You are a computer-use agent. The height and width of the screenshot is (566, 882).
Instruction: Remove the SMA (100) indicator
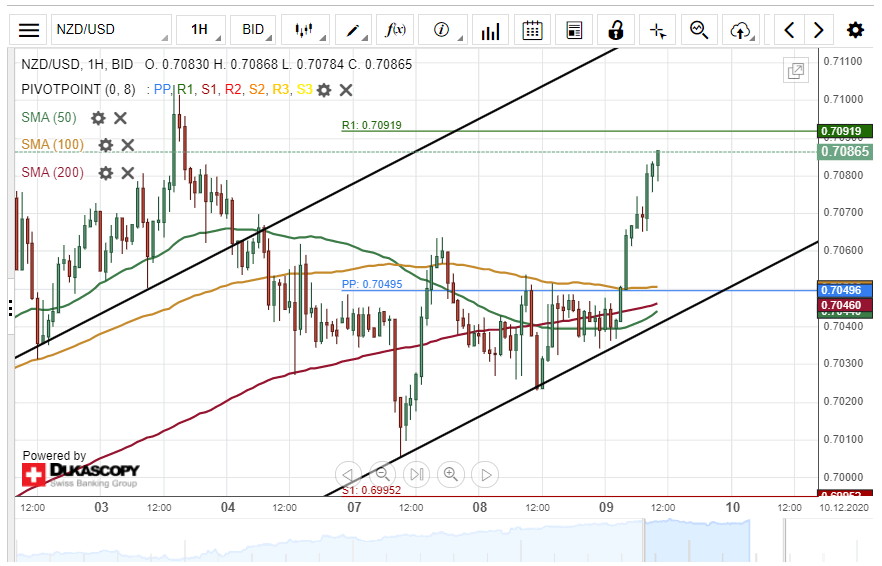coord(128,145)
